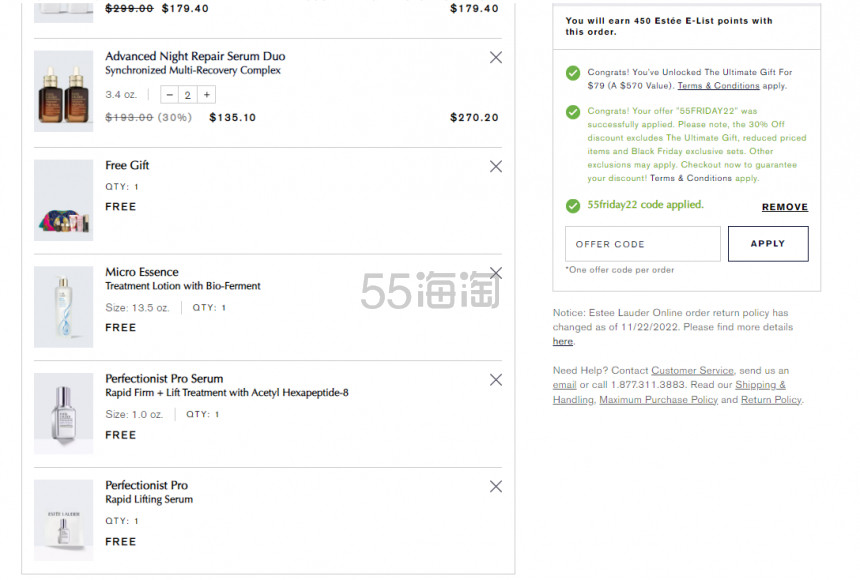Click the green checkmark beside Ultimate Gift message

pos(573,73)
